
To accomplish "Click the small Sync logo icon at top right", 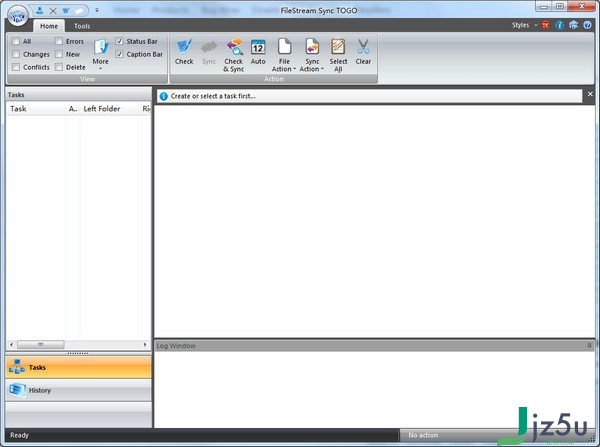I will (573, 25).
